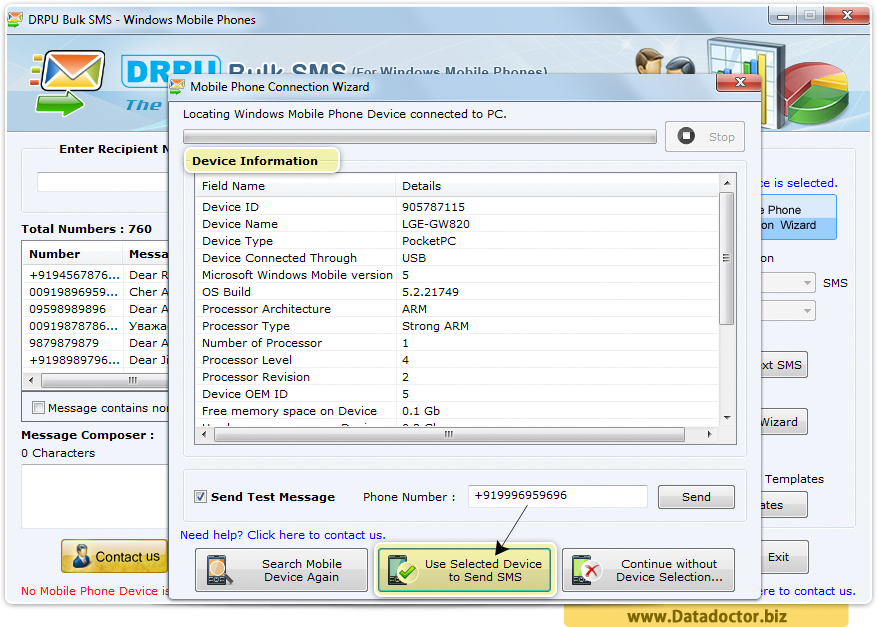Click the device search progress bar

click(x=419, y=136)
